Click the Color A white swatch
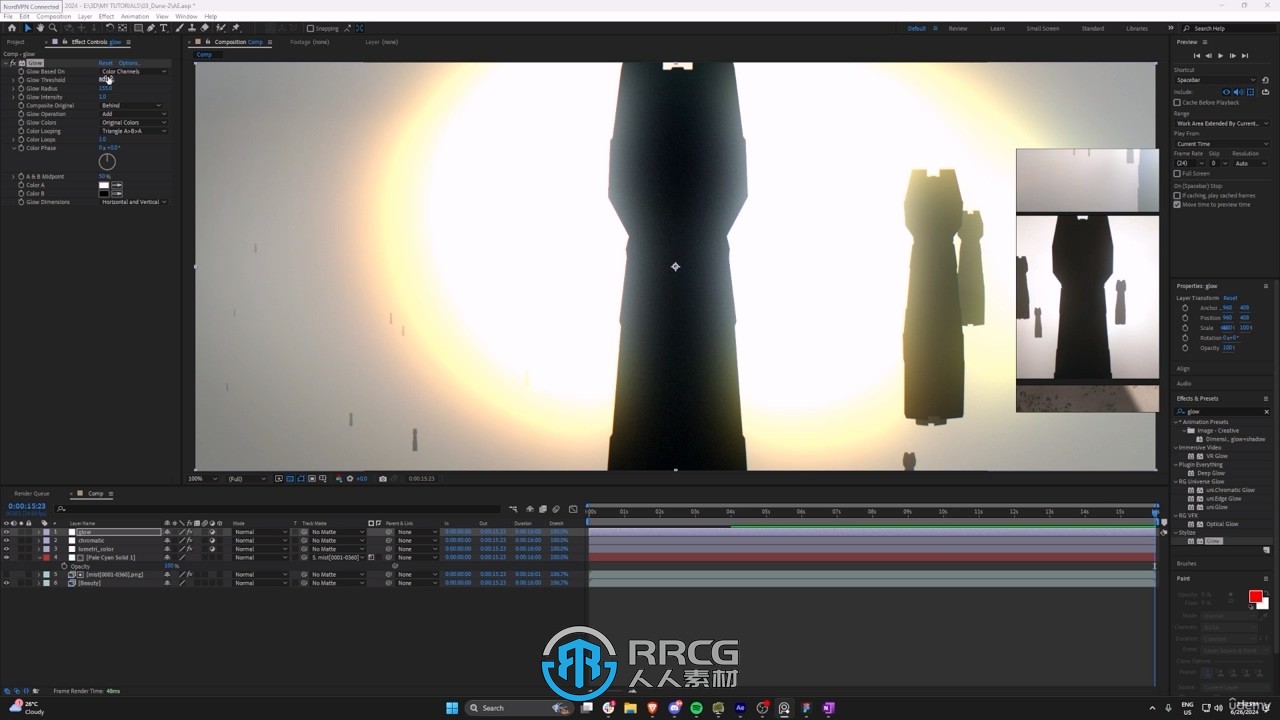This screenshot has height=720, width=1280. pyautogui.click(x=104, y=185)
